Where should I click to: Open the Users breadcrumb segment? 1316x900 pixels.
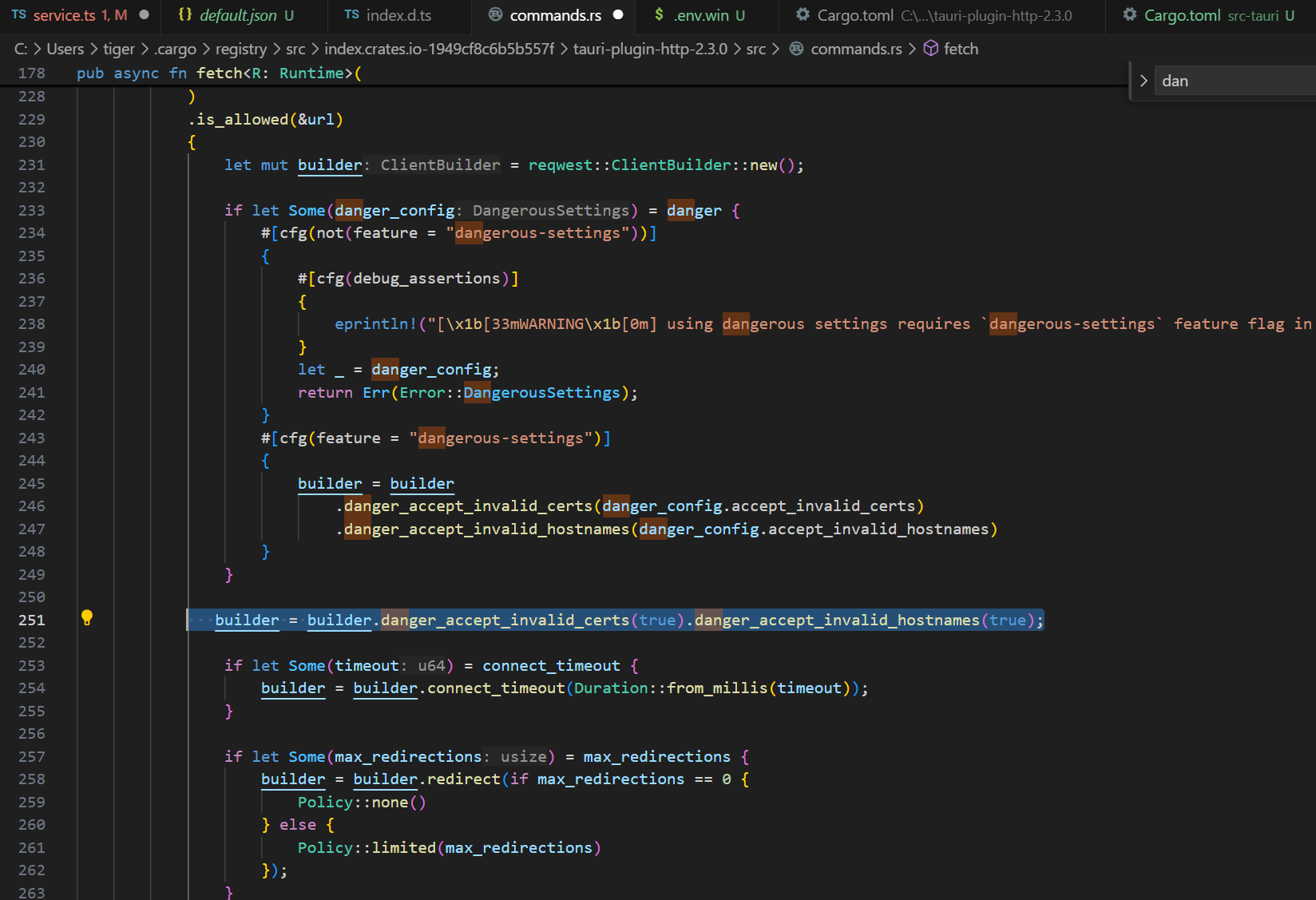(65, 49)
